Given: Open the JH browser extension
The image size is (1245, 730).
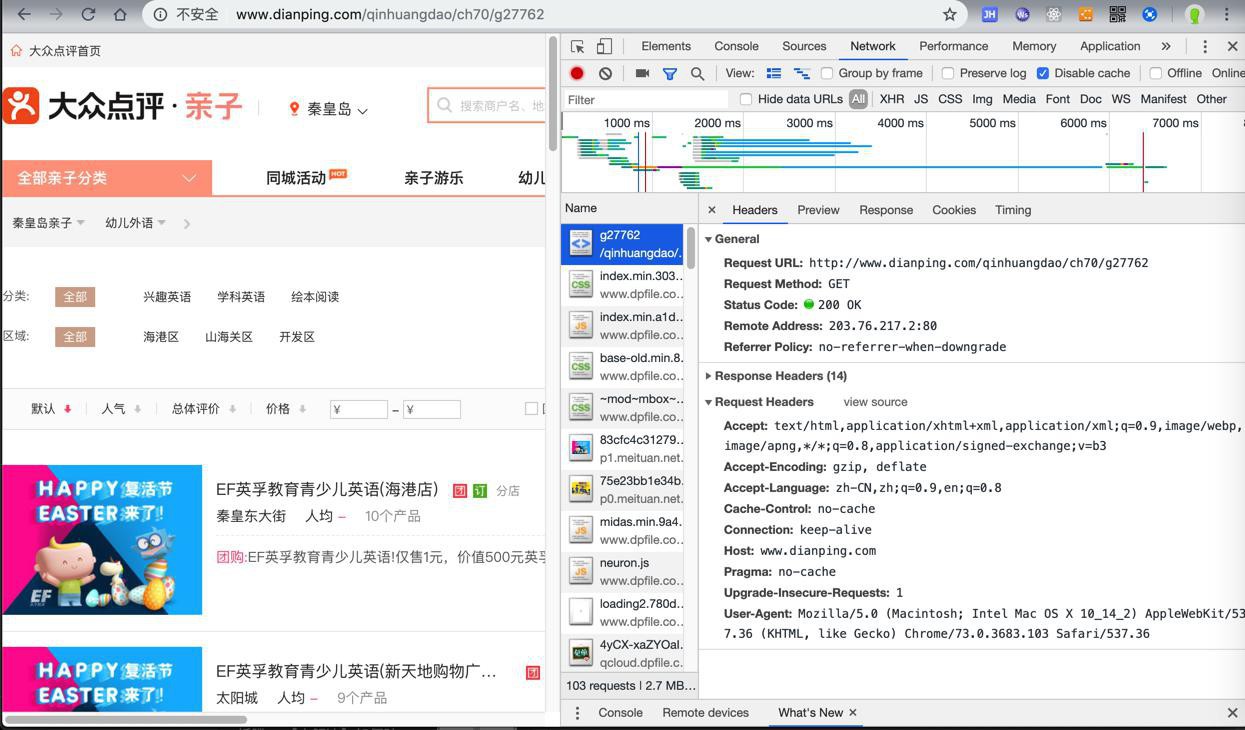Looking at the screenshot, I should click(989, 14).
